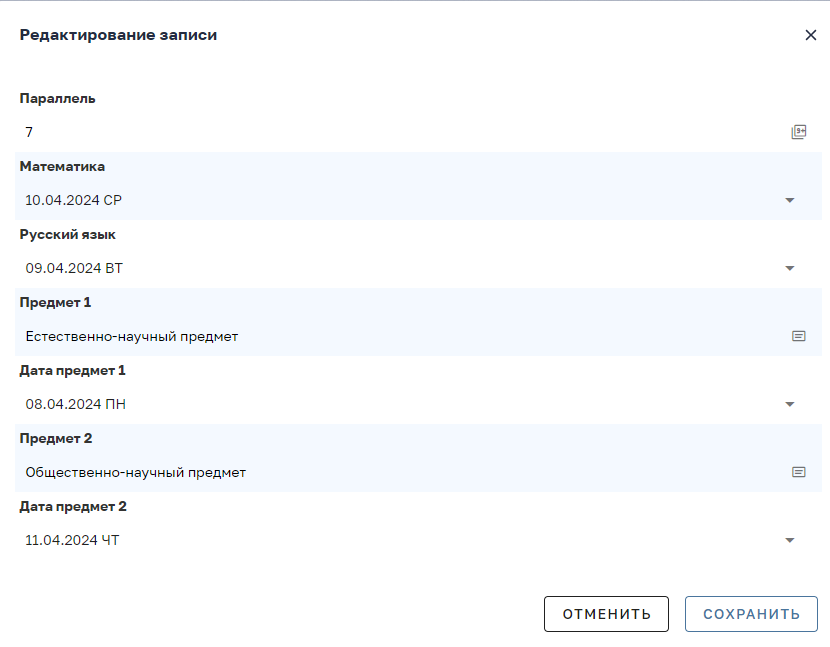830x647 pixels.
Task: Click the text icon in Предмет 1 field
Action: pos(798,336)
